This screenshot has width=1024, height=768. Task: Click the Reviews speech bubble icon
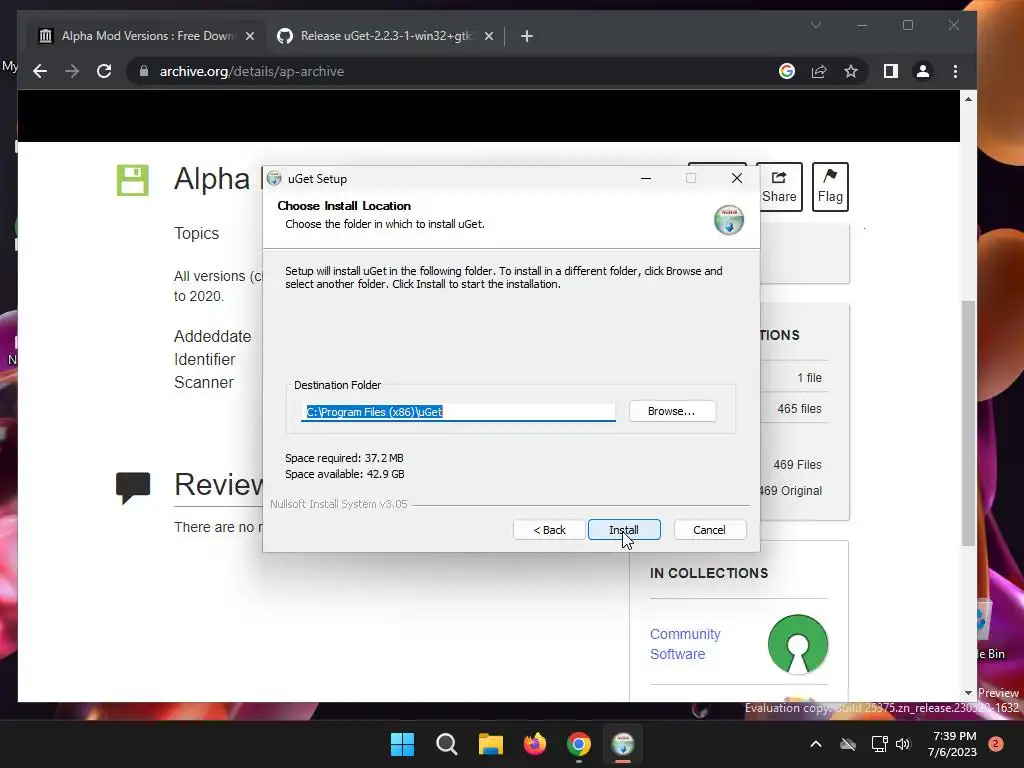pos(133,488)
